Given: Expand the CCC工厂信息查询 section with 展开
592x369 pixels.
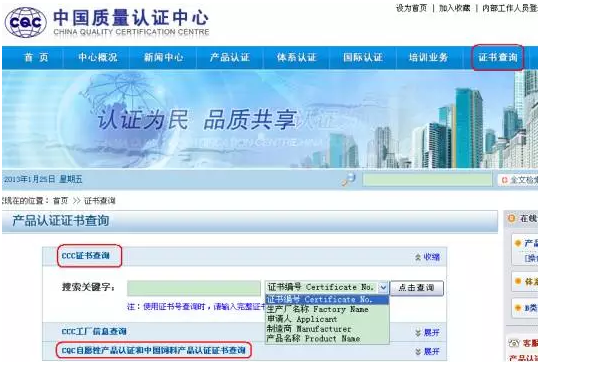Looking at the screenshot, I should coord(427,333).
